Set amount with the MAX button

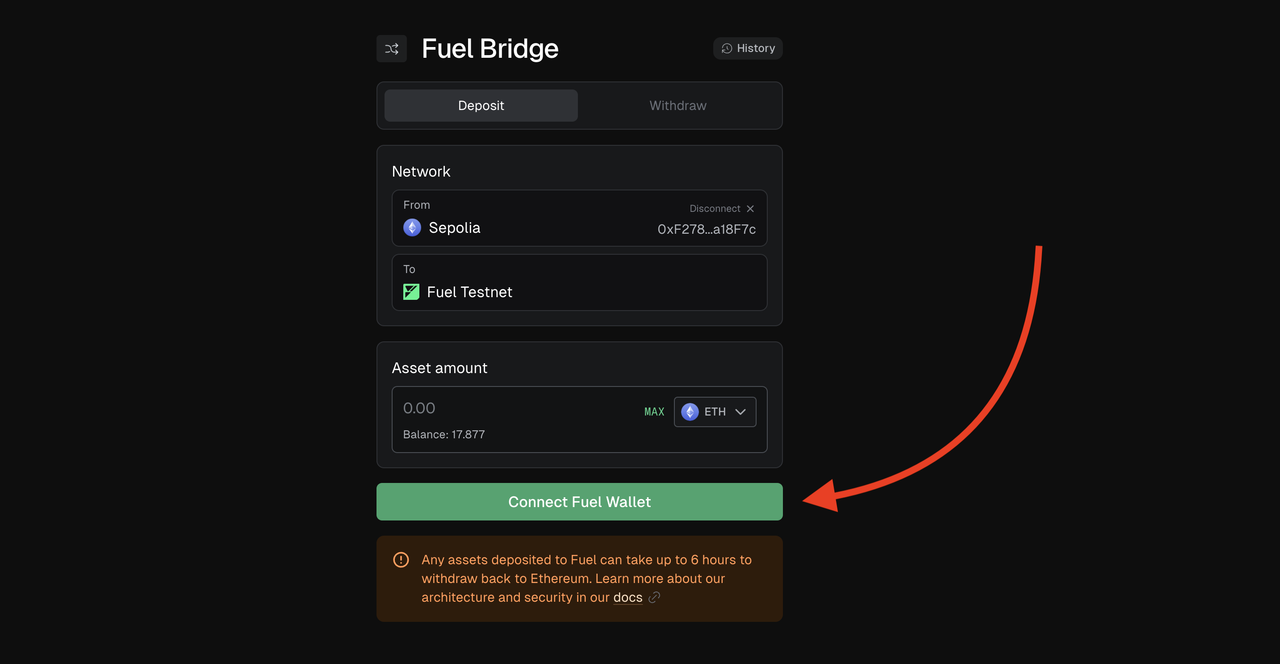[654, 412]
